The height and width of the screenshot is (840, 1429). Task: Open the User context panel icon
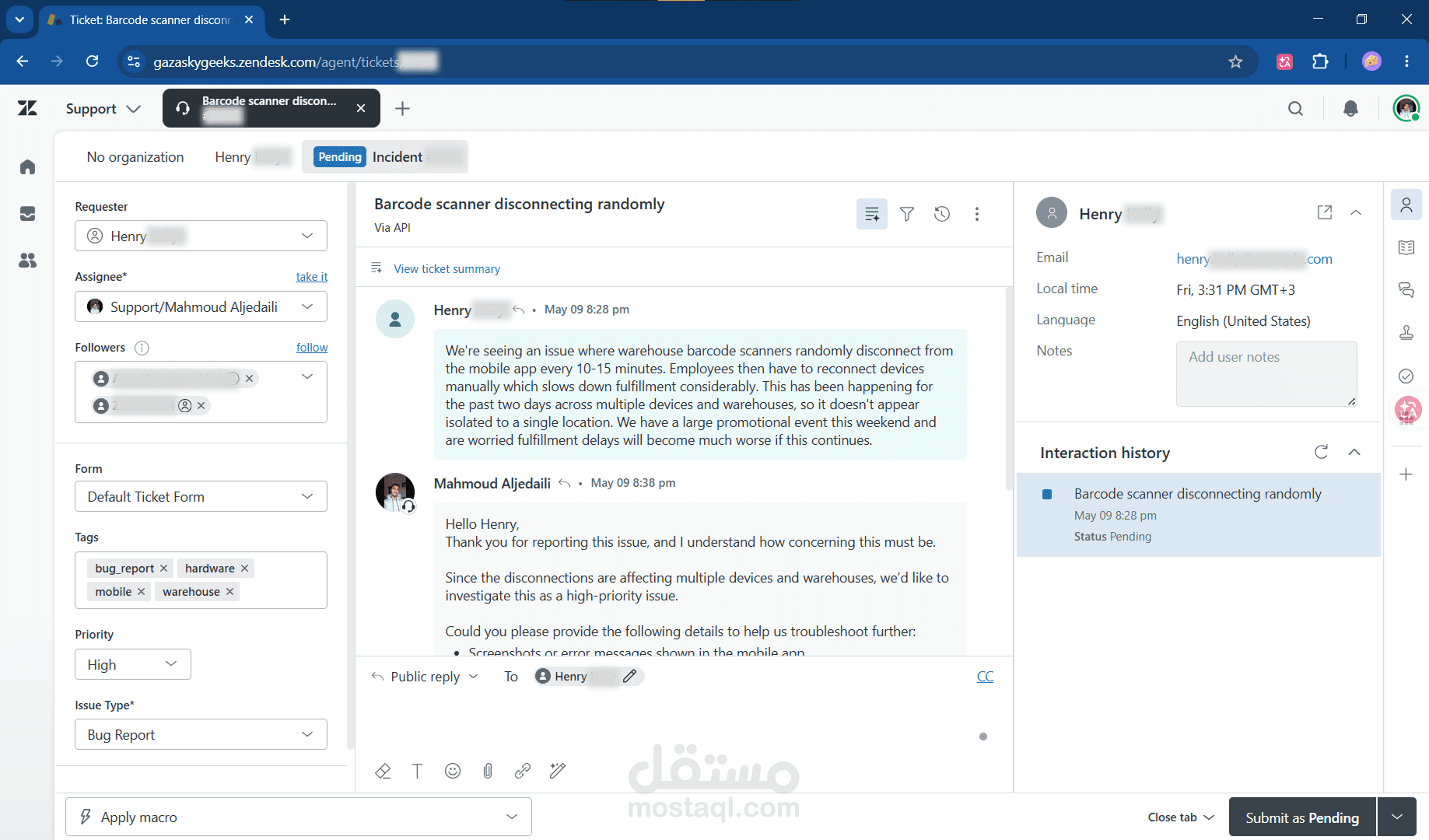pyautogui.click(x=1406, y=205)
